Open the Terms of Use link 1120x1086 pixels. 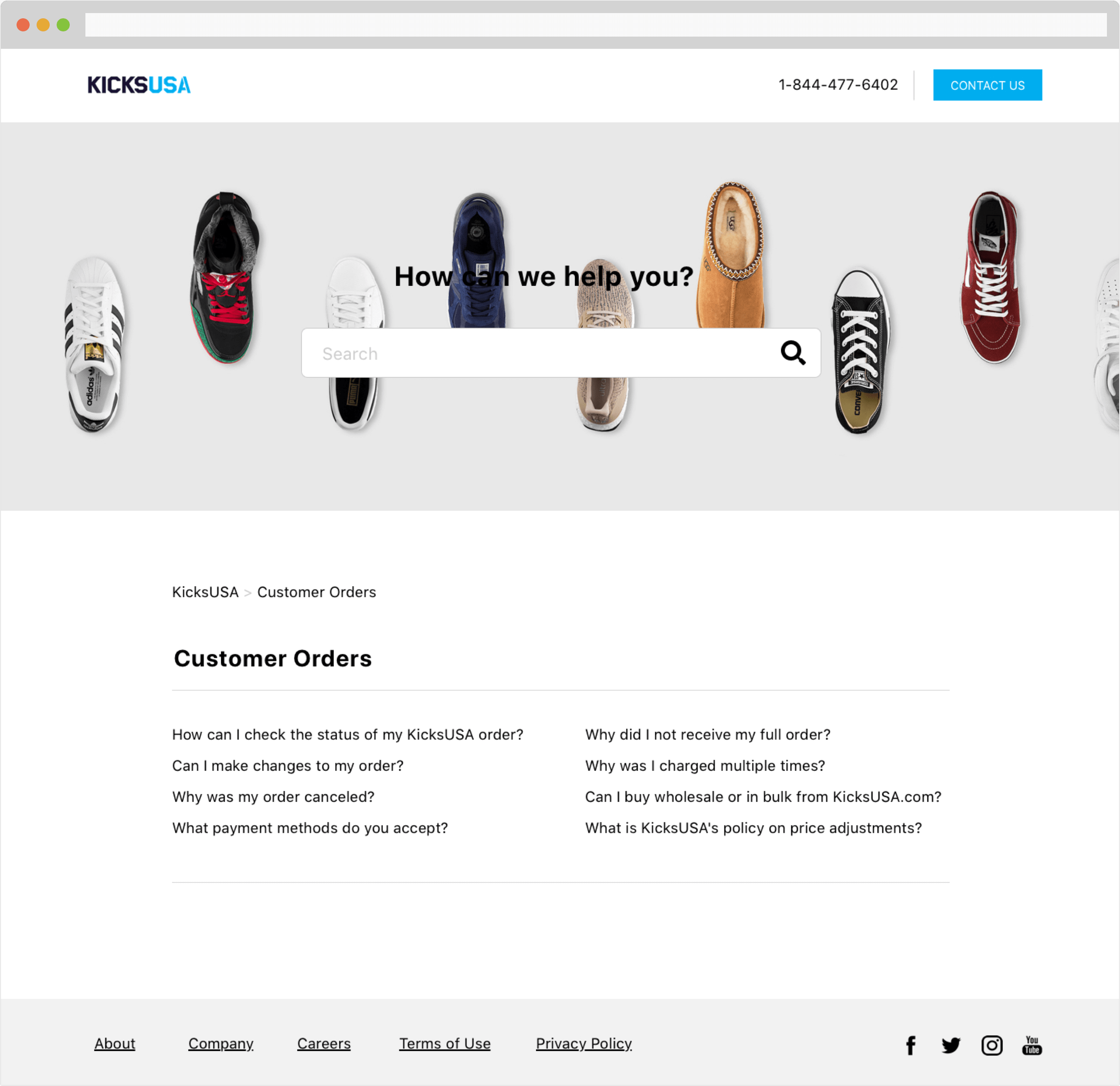445,1044
